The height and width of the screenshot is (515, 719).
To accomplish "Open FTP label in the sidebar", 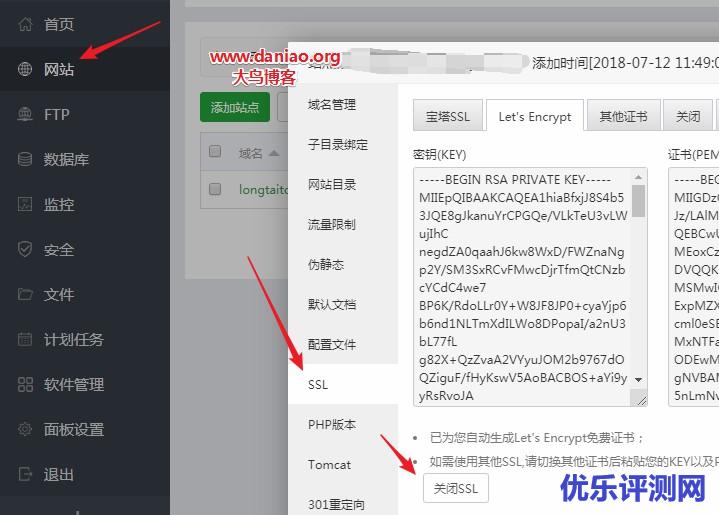I will [x=56, y=114].
